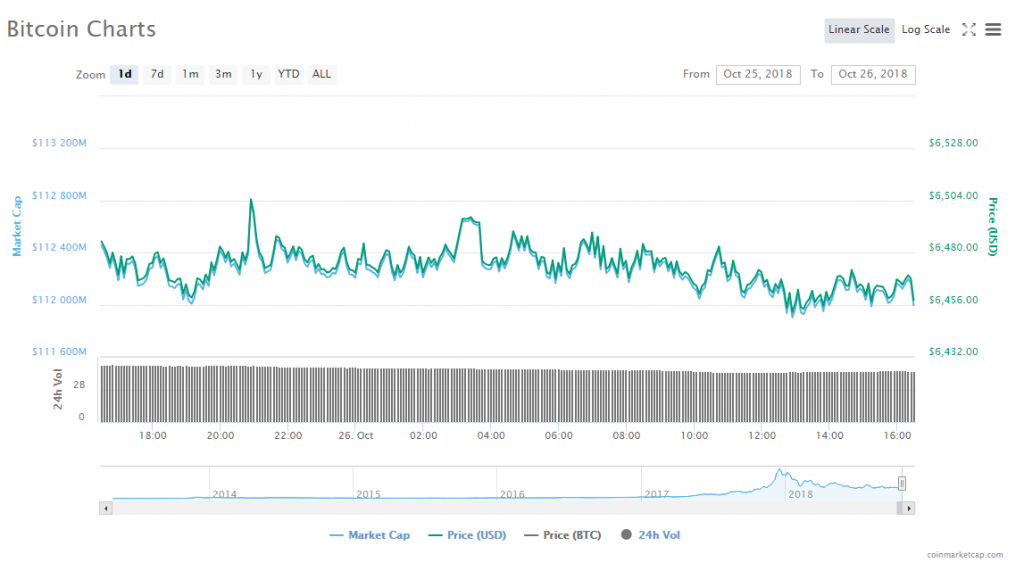1024x579 pixels.
Task: Open the chart hamburger menu
Action: [993, 30]
